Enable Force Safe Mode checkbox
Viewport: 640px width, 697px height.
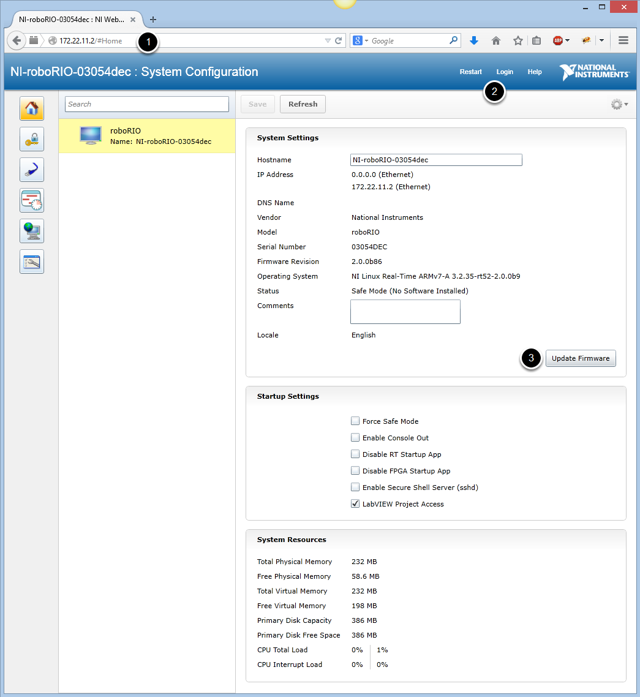(355, 421)
